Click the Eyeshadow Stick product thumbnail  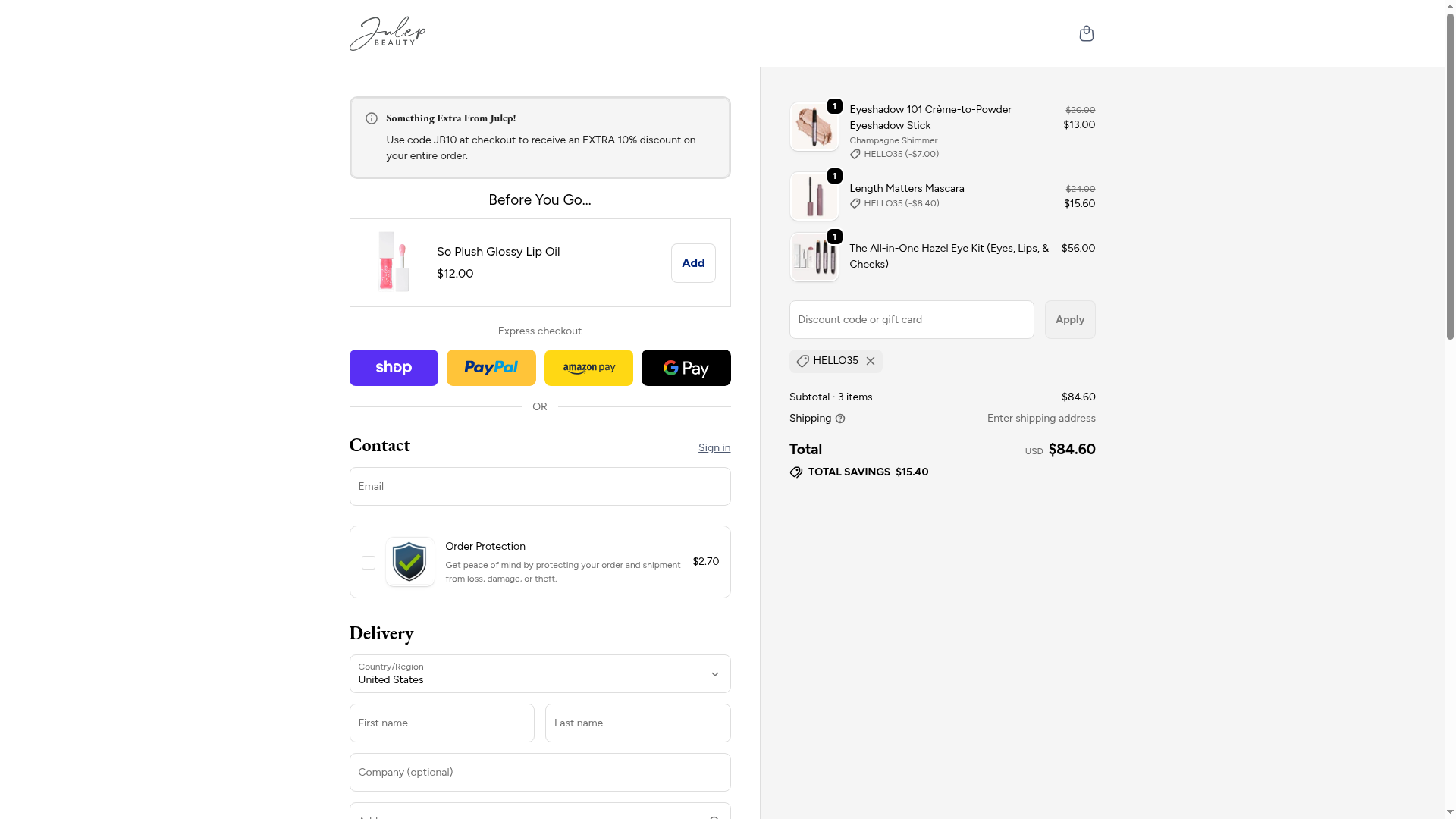(814, 127)
